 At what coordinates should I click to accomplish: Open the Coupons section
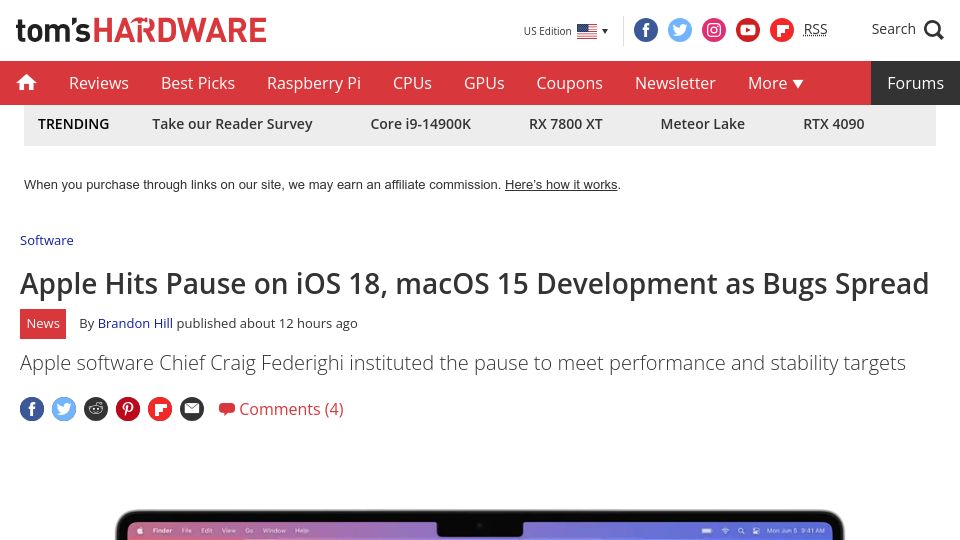(x=569, y=83)
